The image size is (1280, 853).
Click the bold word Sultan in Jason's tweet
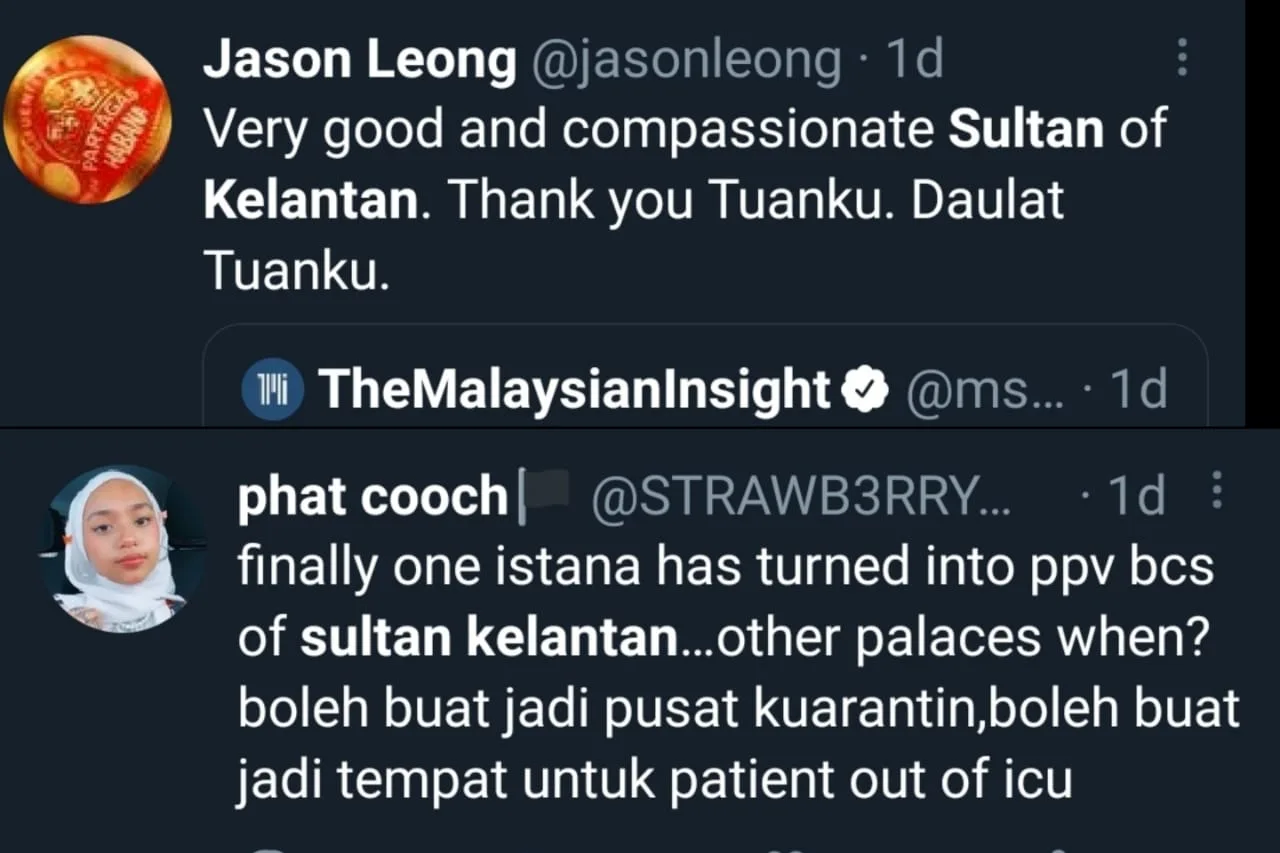(1025, 131)
